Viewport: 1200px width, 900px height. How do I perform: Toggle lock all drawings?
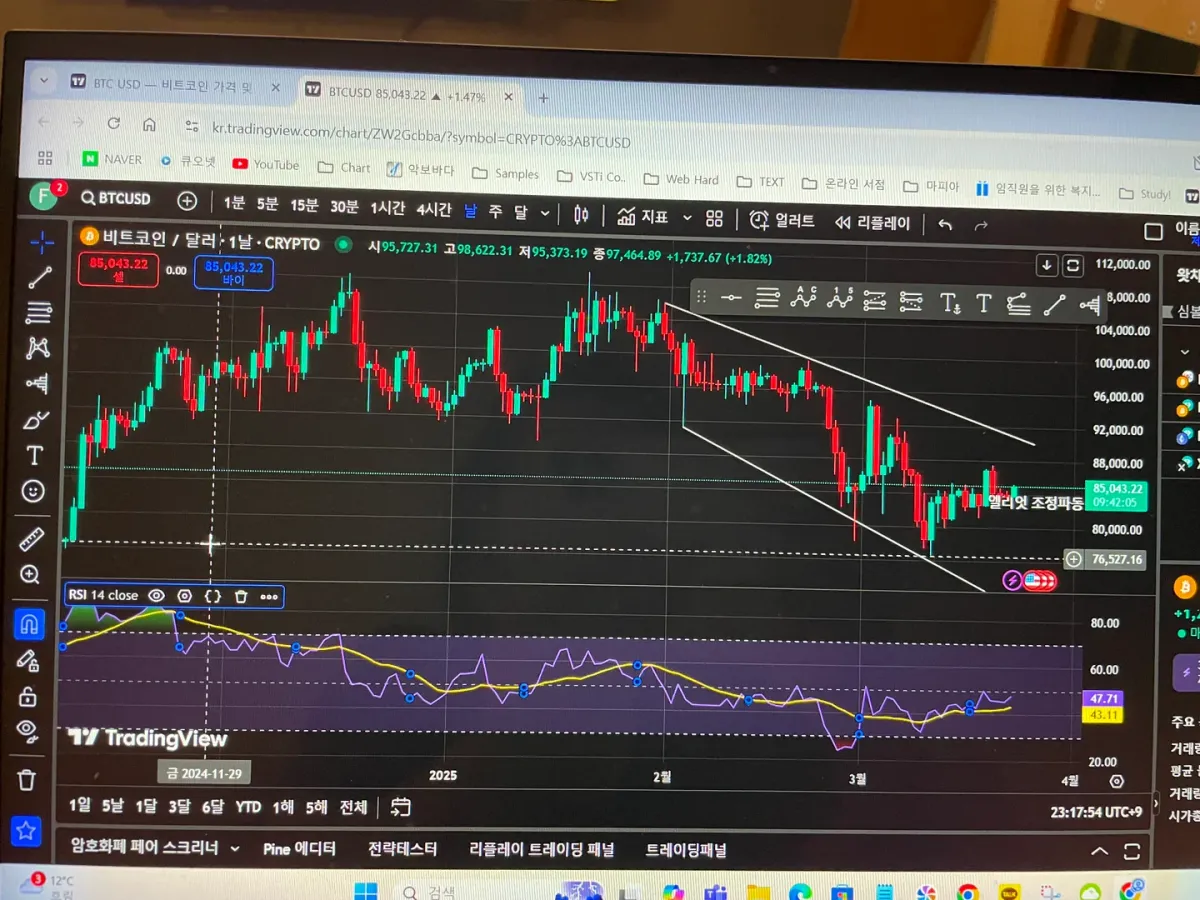tap(28, 695)
